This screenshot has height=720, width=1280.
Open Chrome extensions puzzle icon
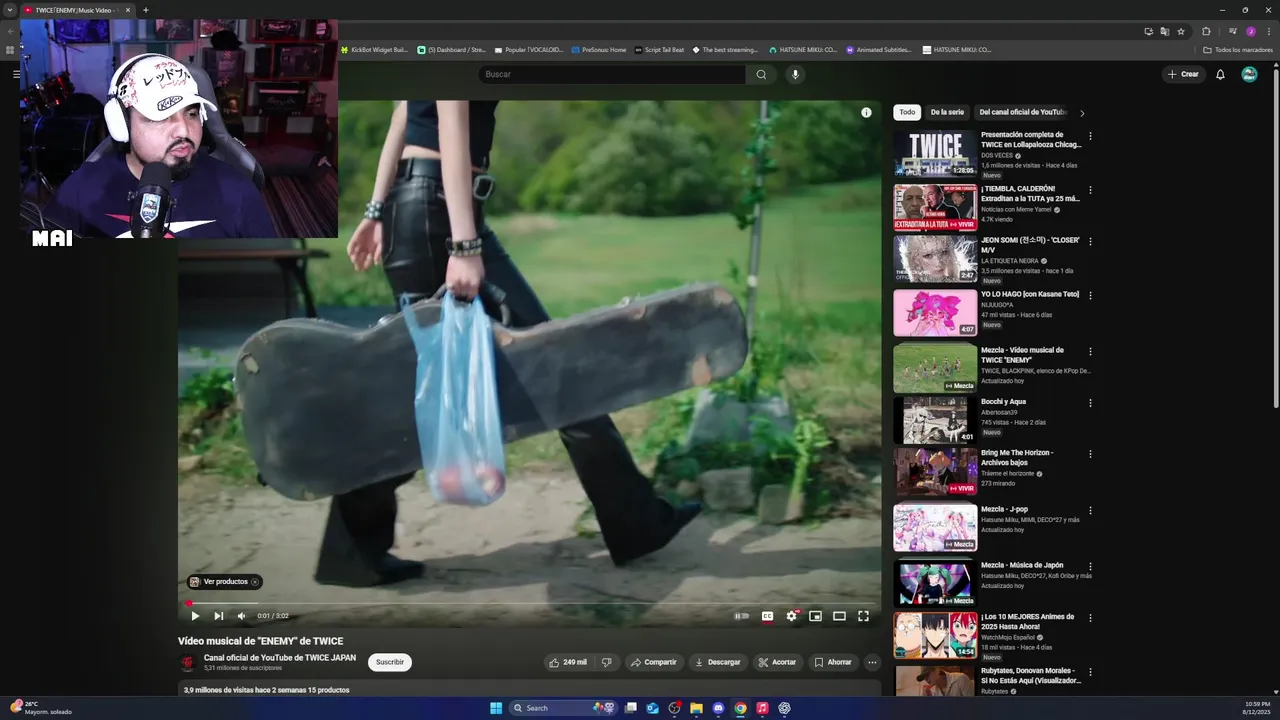[x=1206, y=31]
